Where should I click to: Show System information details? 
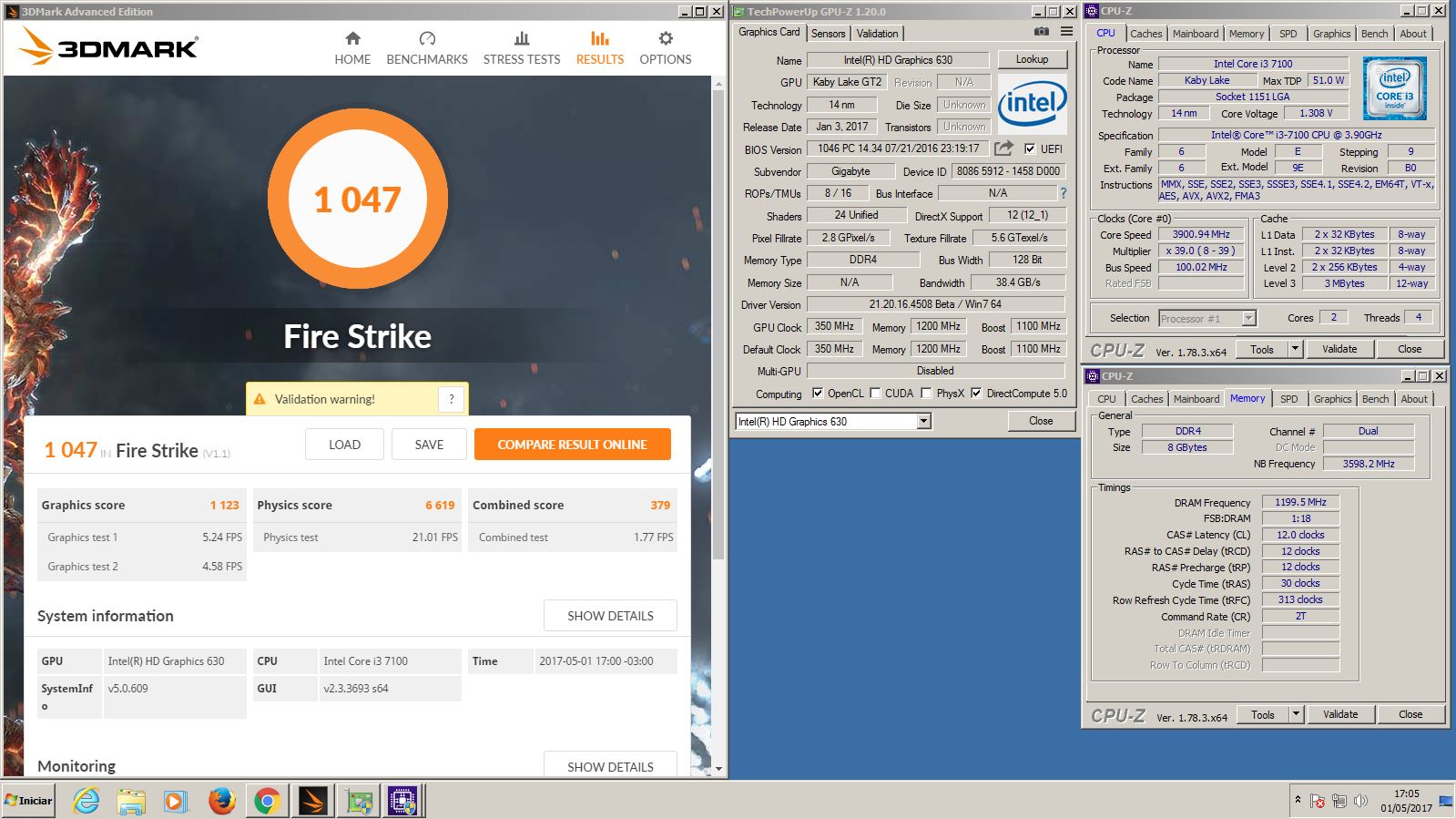[x=610, y=616]
